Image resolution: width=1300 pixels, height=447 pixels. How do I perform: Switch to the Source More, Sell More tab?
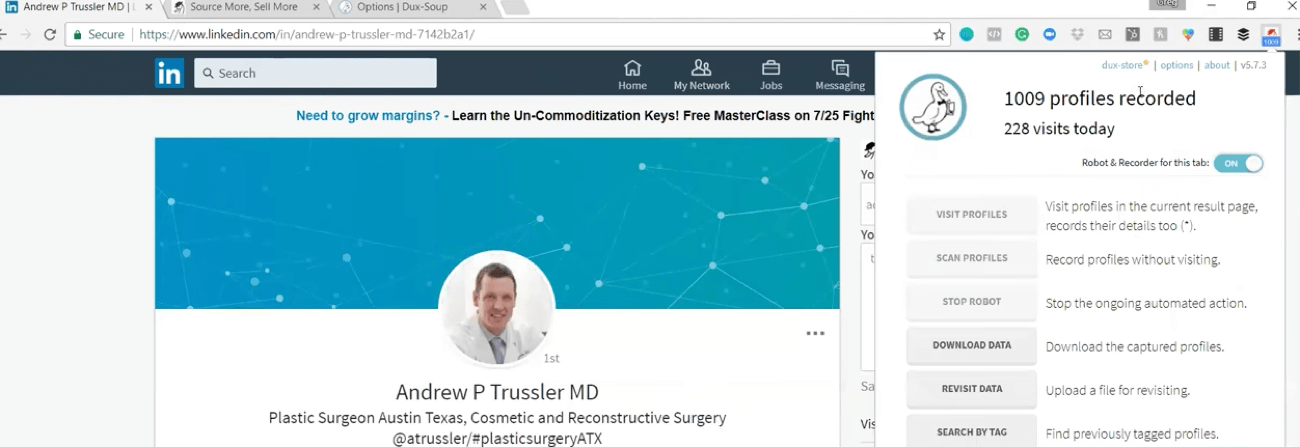tap(243, 7)
